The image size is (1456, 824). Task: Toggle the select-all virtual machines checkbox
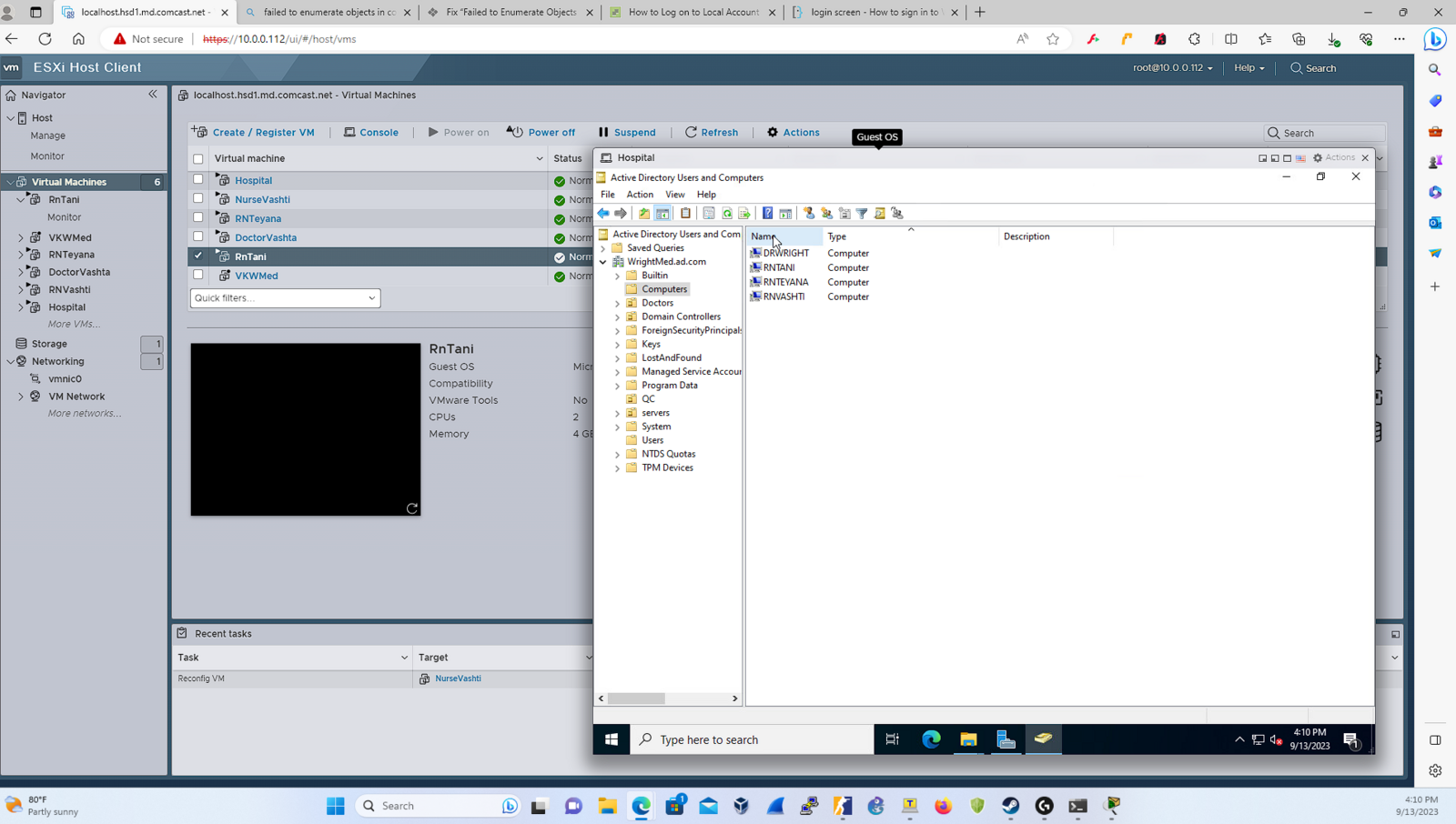coord(198,159)
